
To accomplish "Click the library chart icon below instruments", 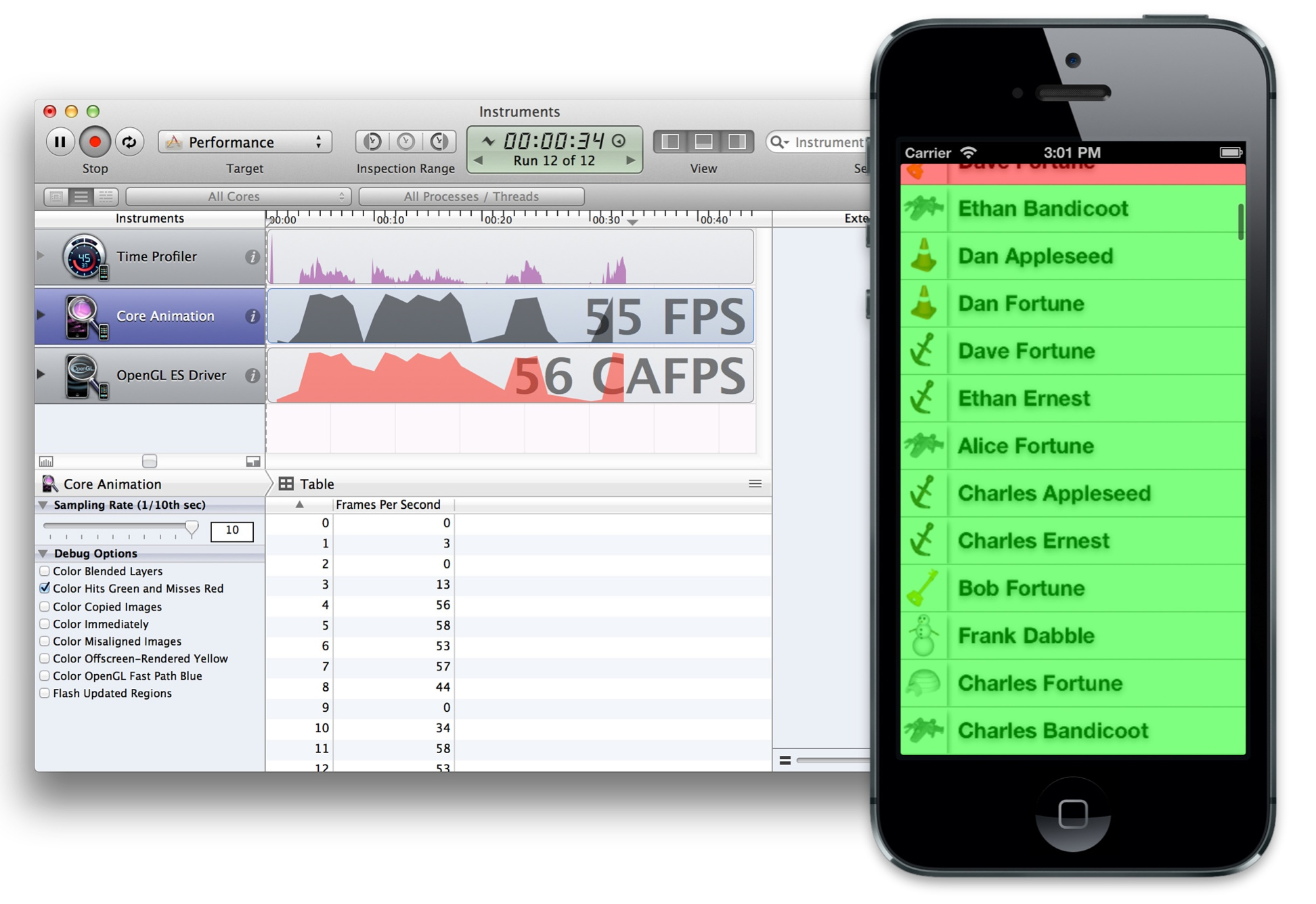I will coord(46,461).
